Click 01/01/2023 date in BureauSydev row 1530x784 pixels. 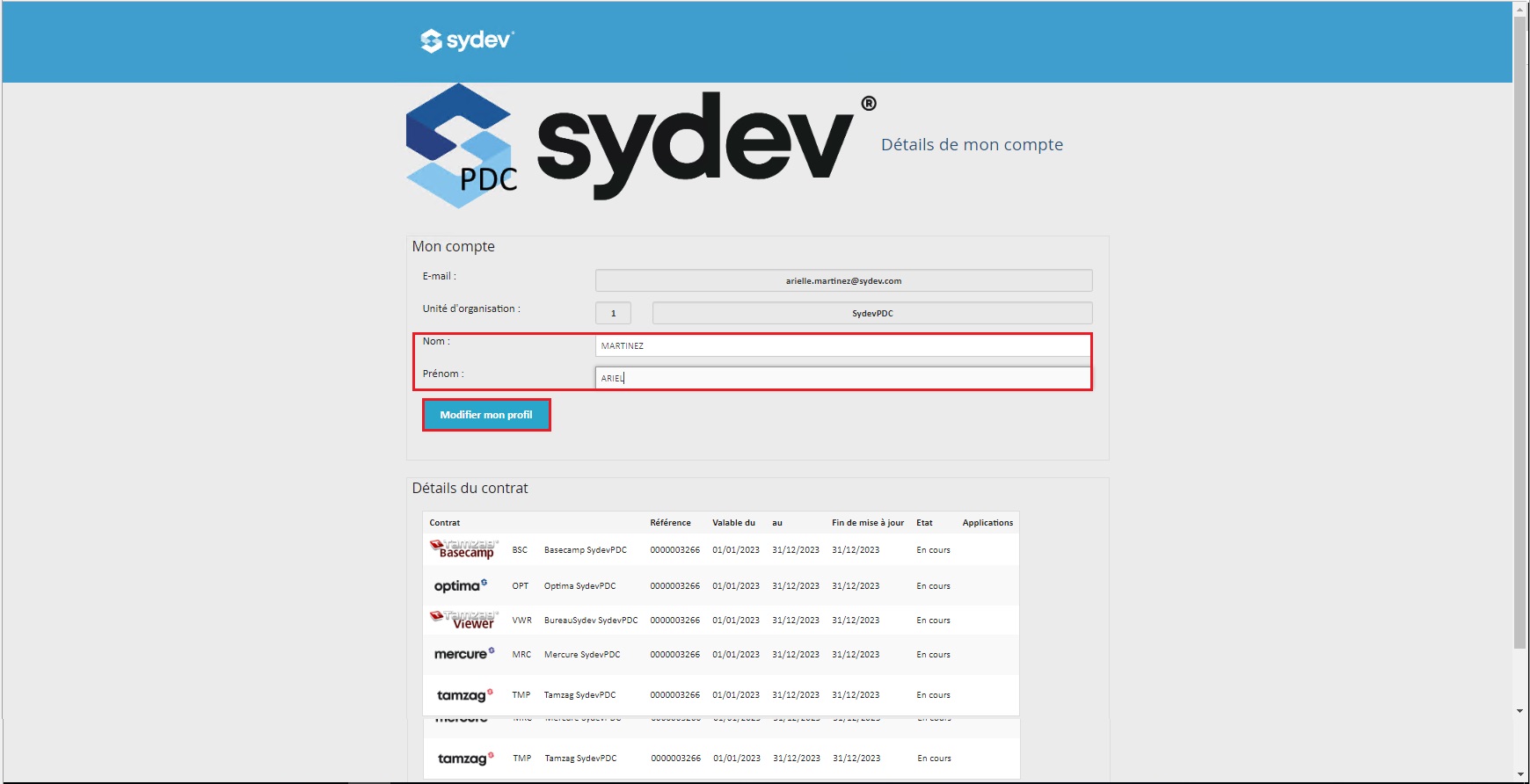[736, 621]
